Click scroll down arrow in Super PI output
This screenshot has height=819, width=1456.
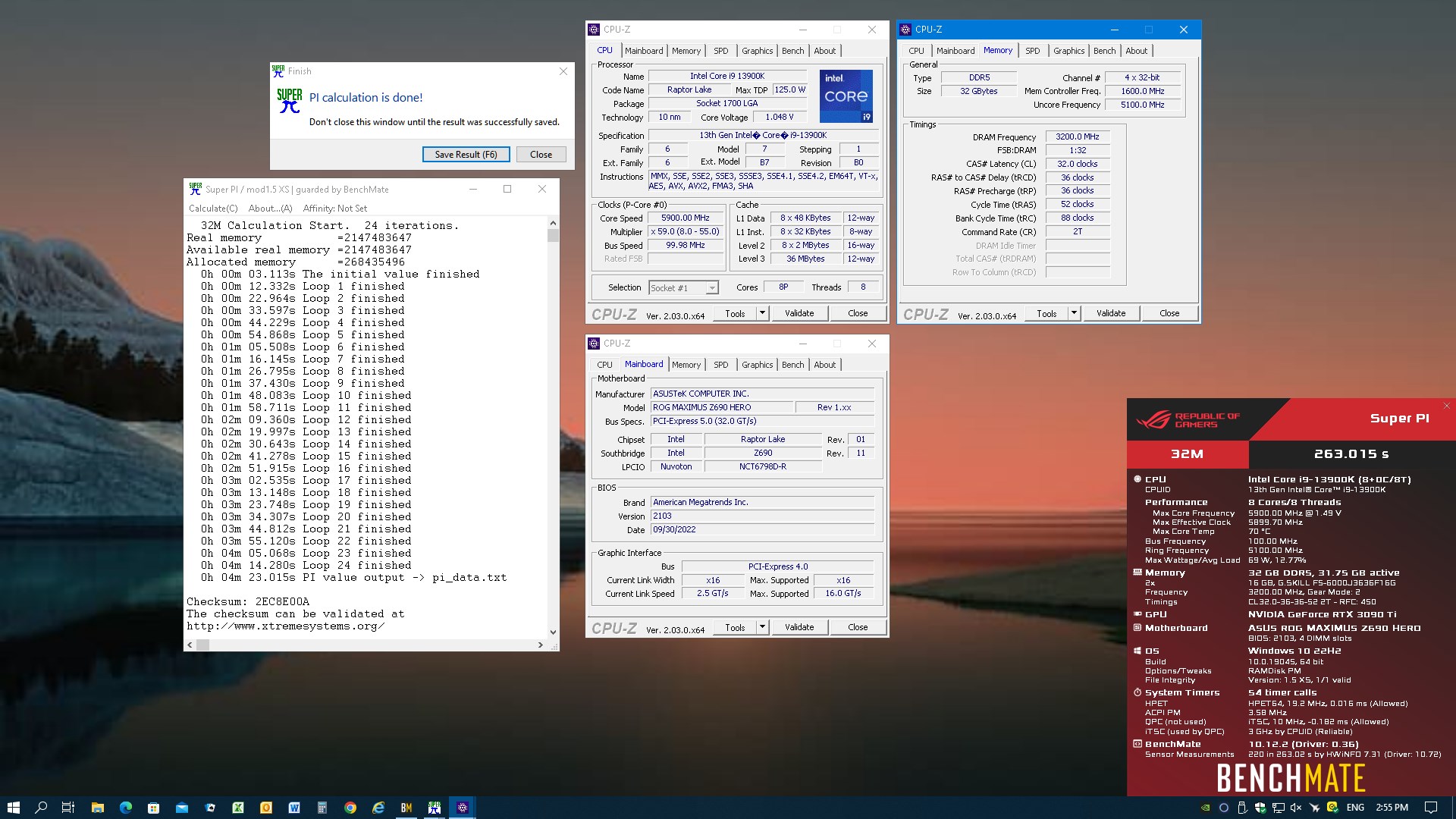coord(553,632)
